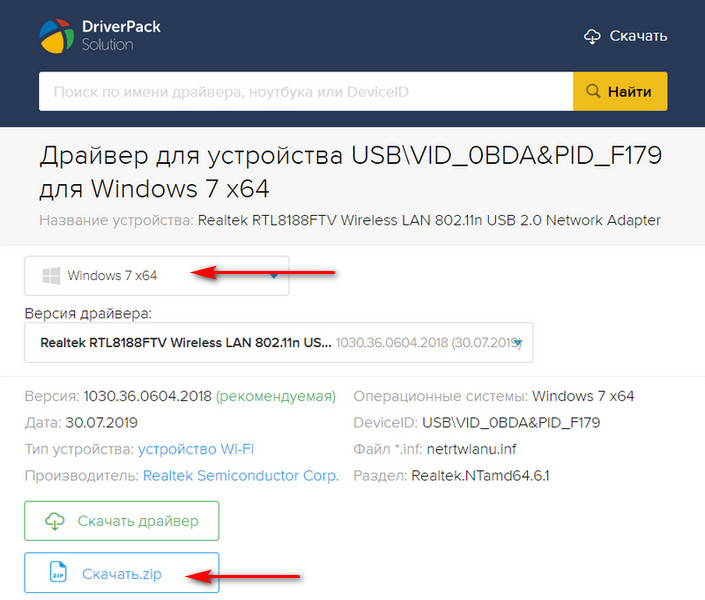This screenshot has width=705, height=600.
Task: Click cloud icon in Скачать драйвер button
Action: (55, 521)
